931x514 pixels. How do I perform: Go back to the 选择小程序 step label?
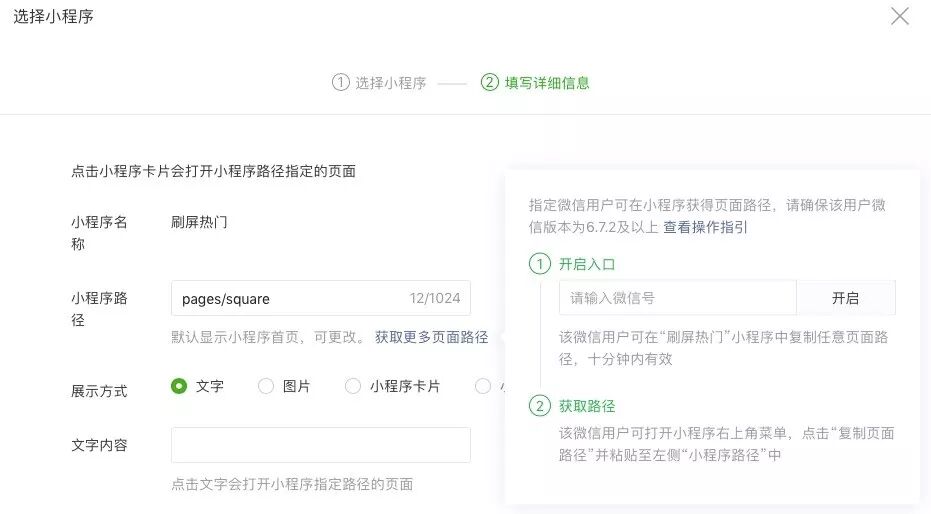(390, 83)
